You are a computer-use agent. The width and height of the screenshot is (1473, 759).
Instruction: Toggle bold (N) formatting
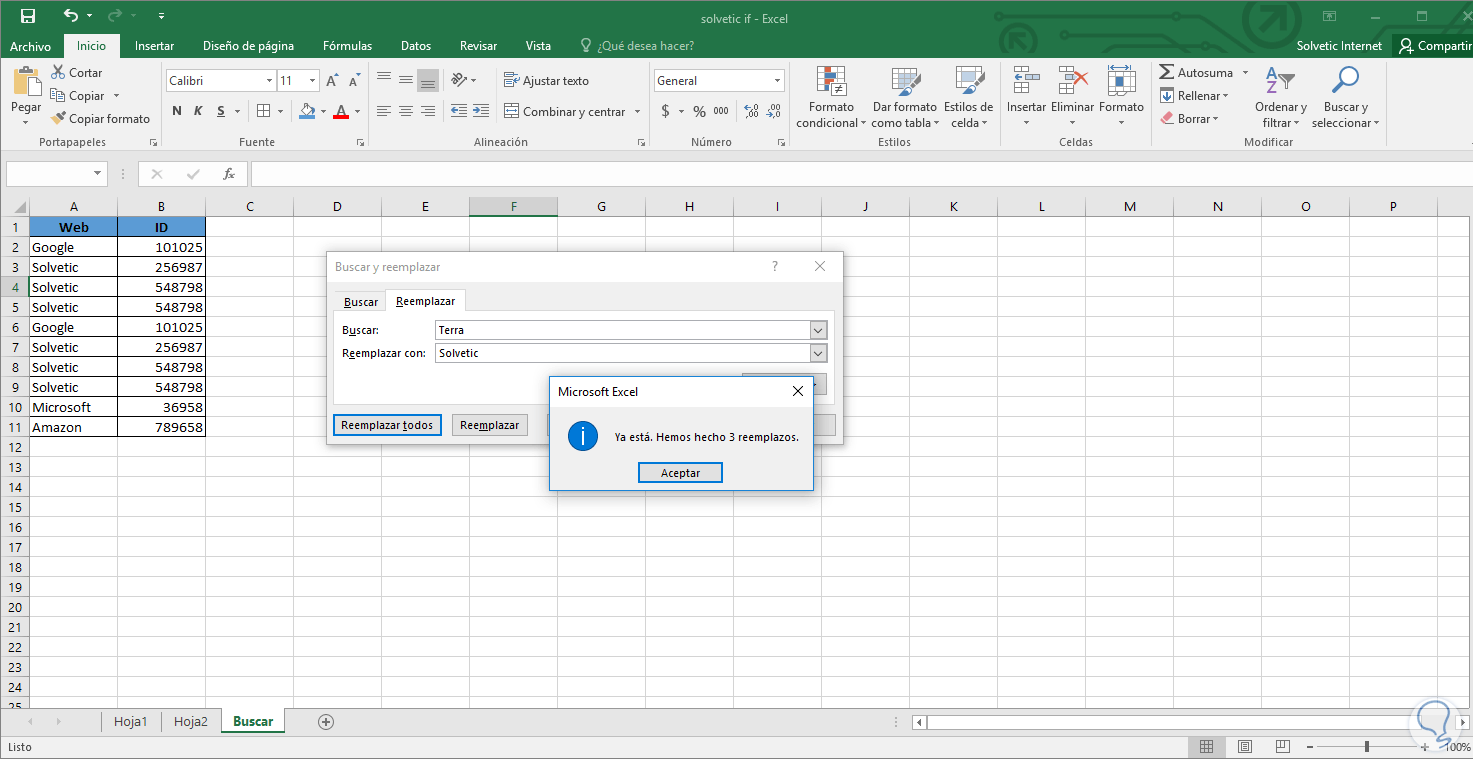(x=177, y=111)
